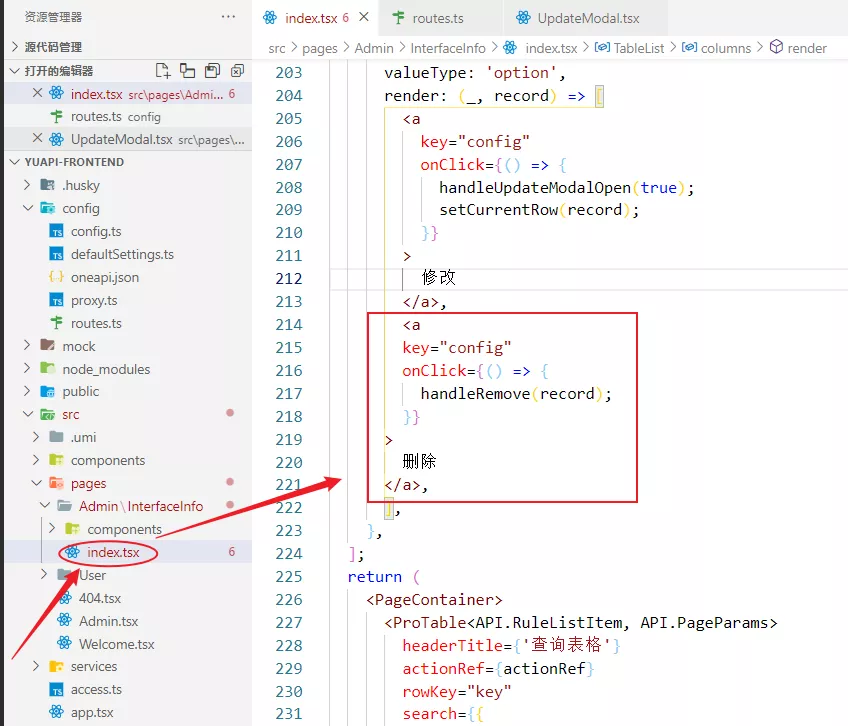Expand the mock folder
Screen dimensions: 848x726
click(x=27, y=345)
